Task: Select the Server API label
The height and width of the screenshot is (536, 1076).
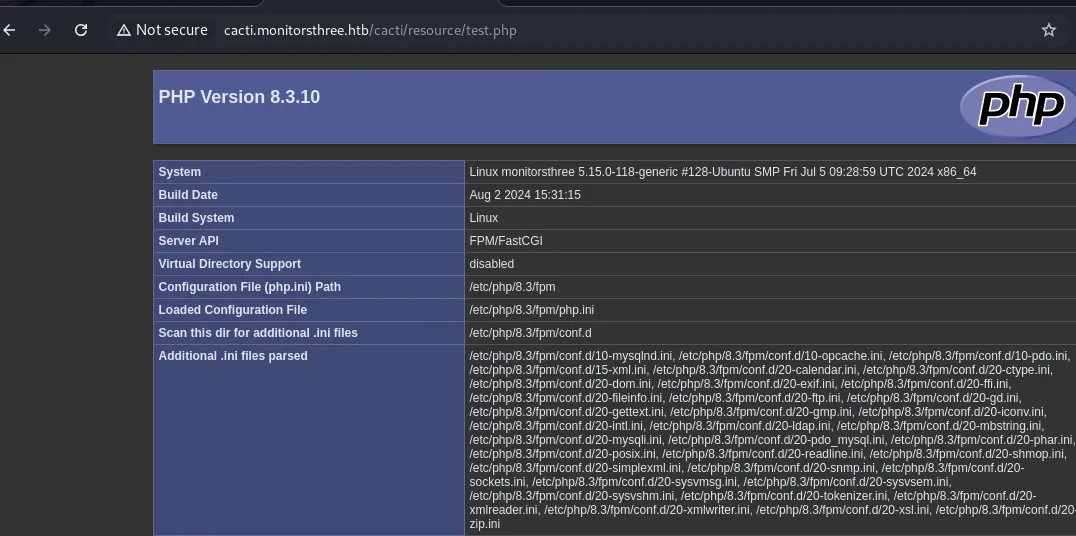Action: 189,241
